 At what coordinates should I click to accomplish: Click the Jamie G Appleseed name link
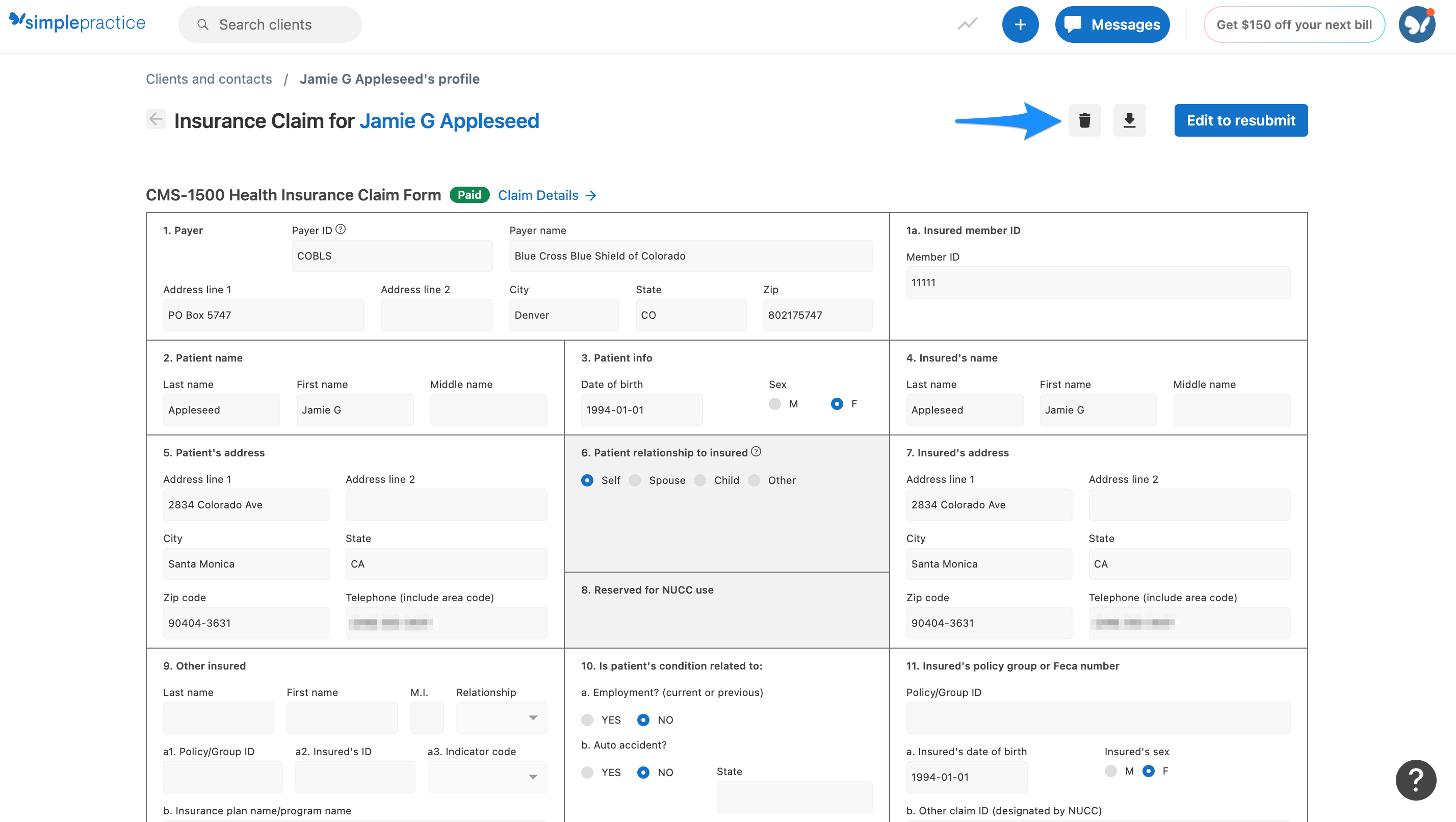click(449, 121)
